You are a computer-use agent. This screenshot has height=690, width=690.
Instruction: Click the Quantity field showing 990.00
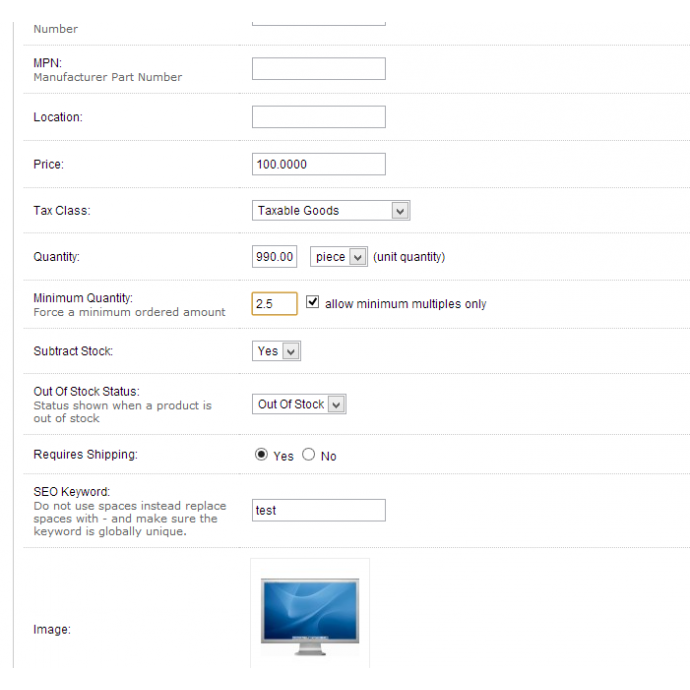(275, 257)
